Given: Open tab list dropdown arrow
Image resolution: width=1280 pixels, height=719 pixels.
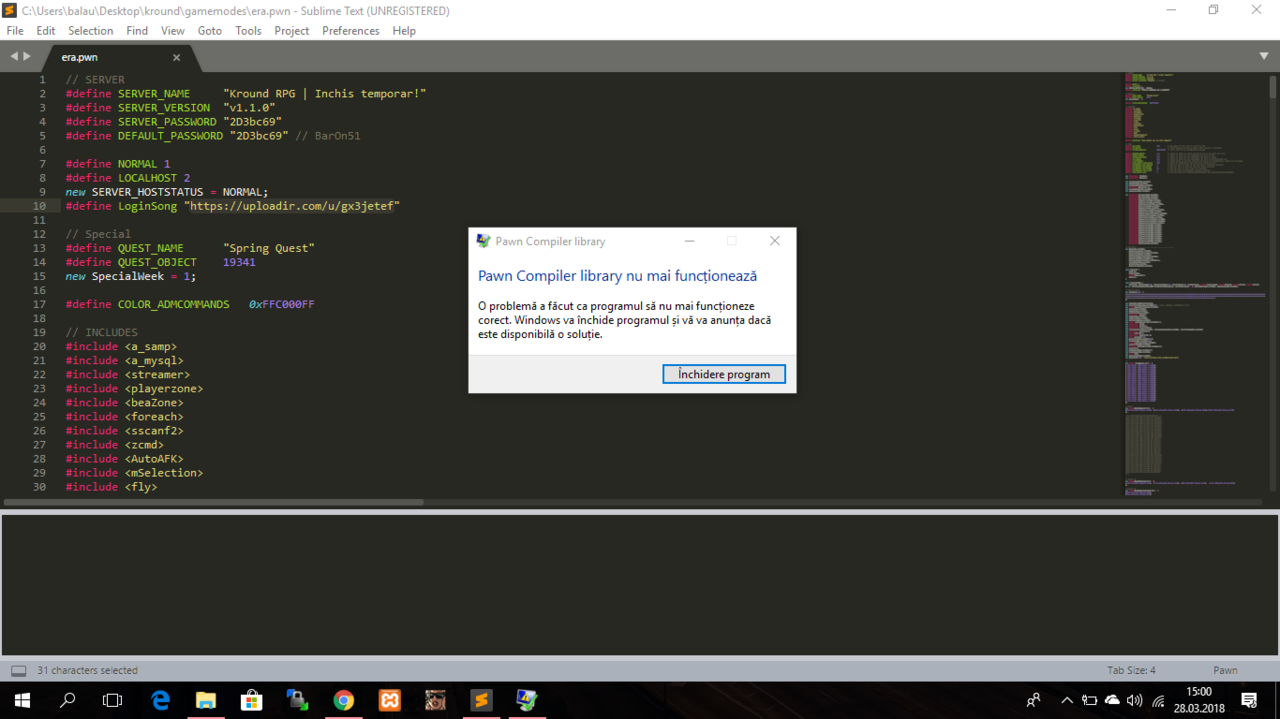Looking at the screenshot, I should click(x=1265, y=57).
